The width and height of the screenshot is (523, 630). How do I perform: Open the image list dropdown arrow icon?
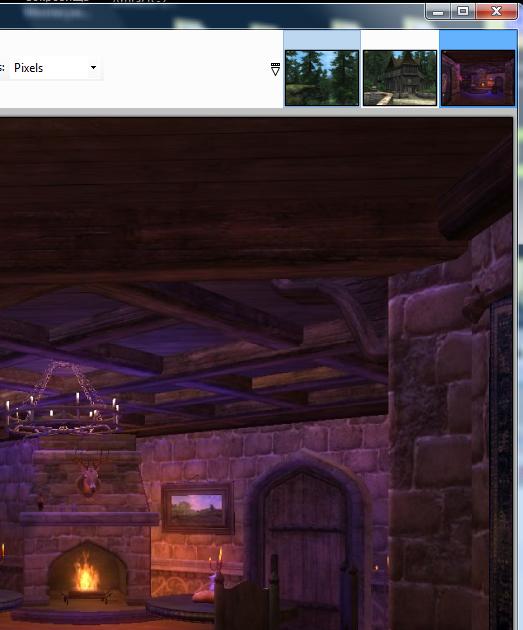pyautogui.click(x=275, y=69)
